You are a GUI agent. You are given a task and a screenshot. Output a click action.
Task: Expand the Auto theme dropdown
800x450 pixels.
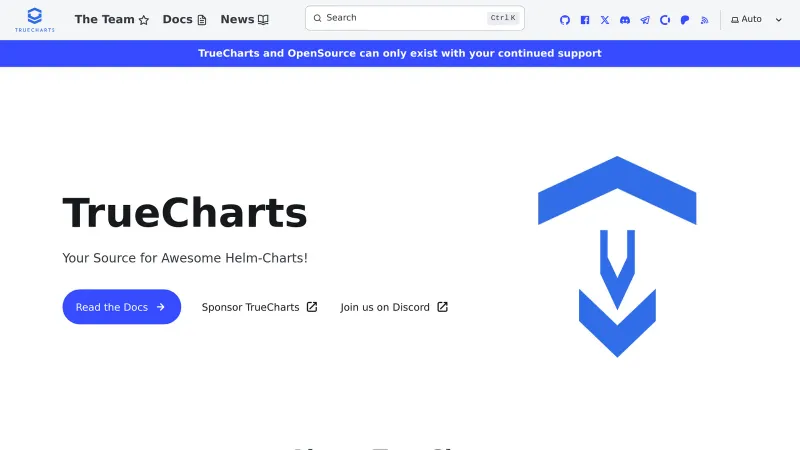pyautogui.click(x=757, y=20)
